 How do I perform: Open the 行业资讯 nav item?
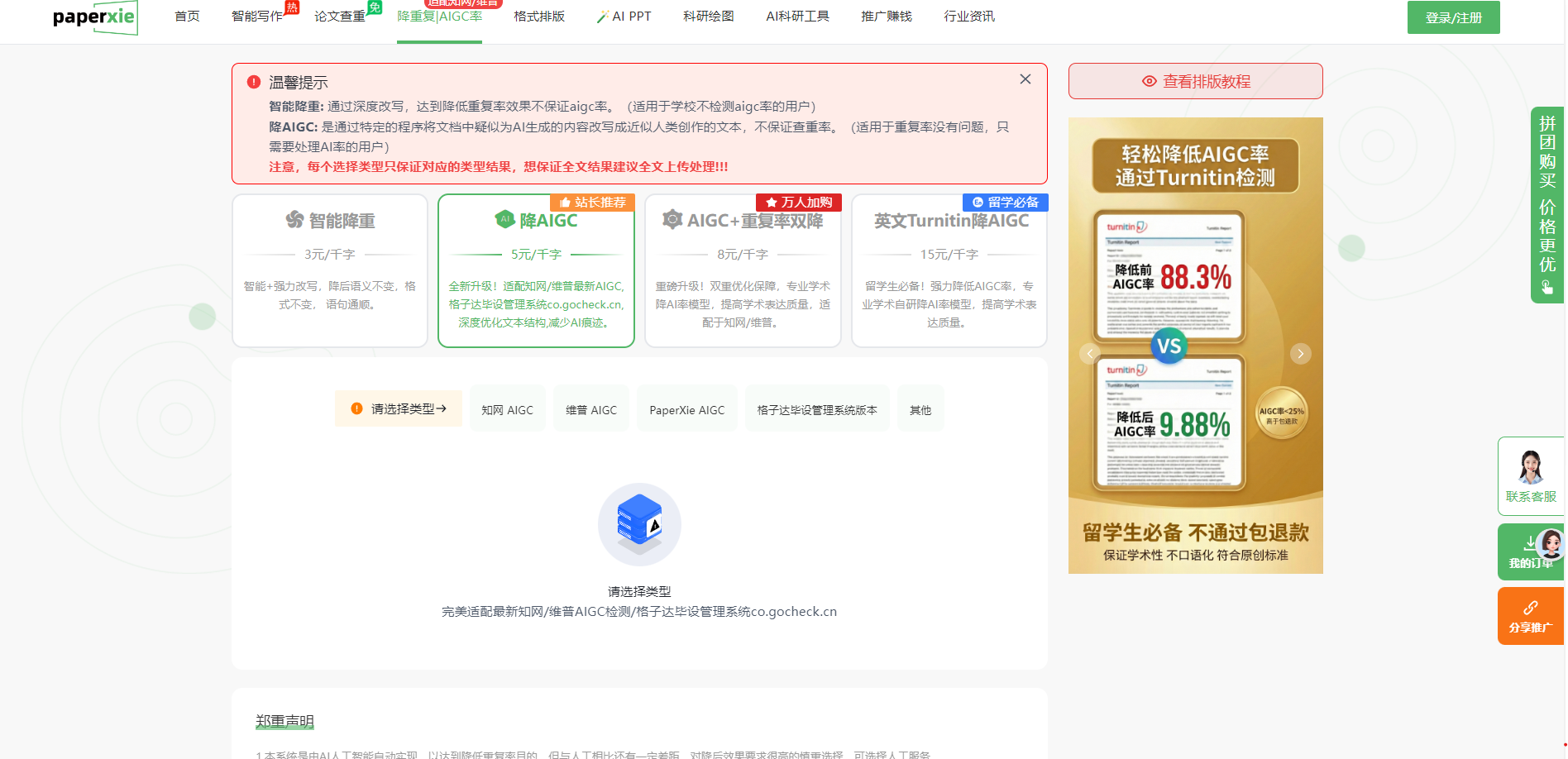point(969,17)
